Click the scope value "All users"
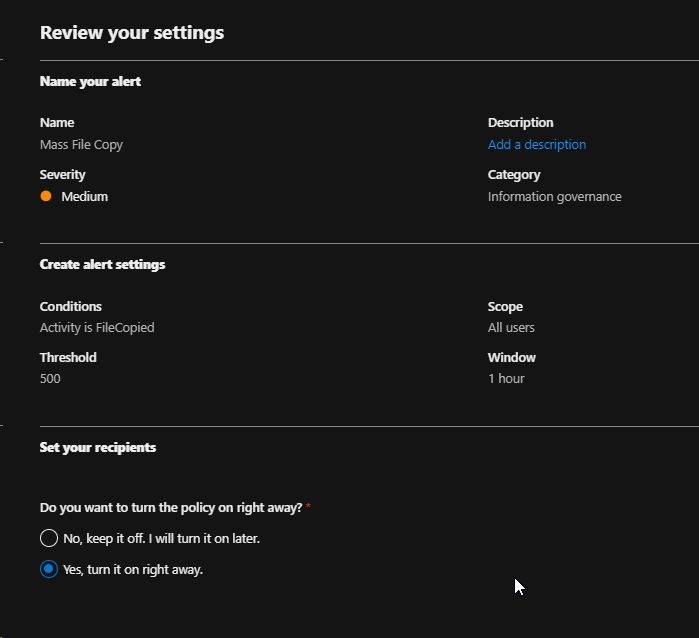Screen dimensions: 699x638 pos(511,328)
